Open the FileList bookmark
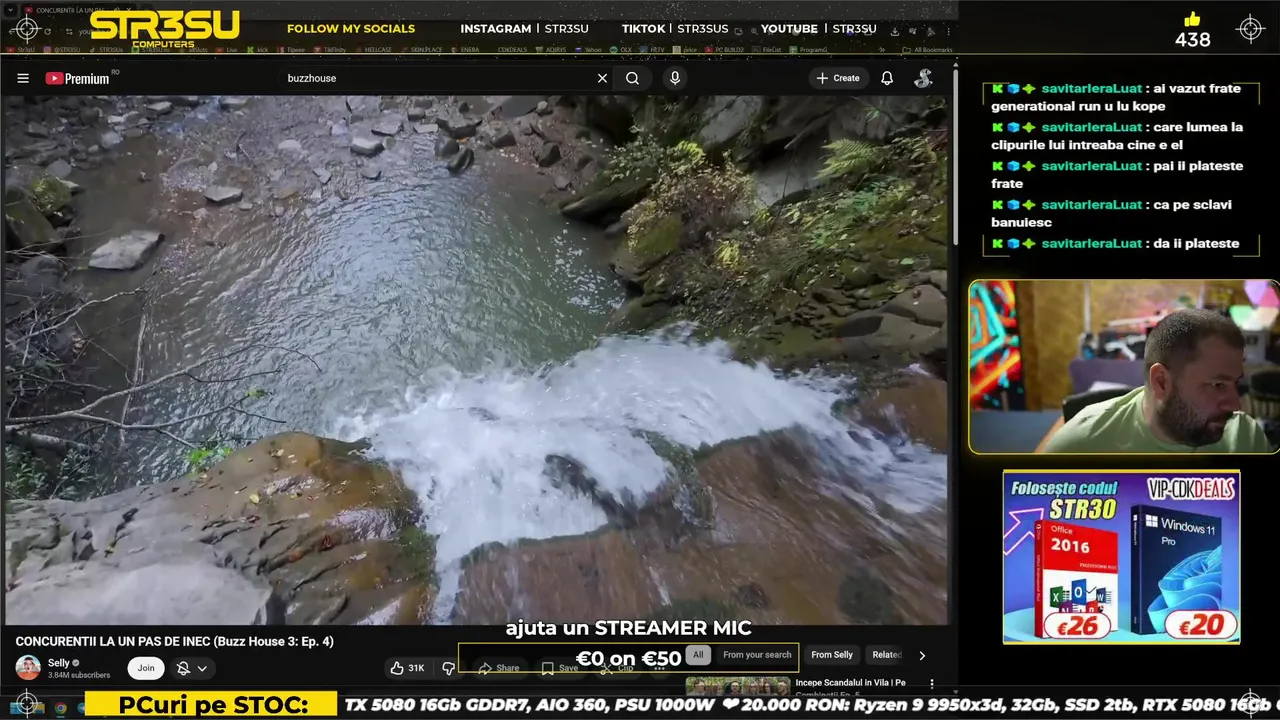This screenshot has width=1280, height=720. point(766,48)
